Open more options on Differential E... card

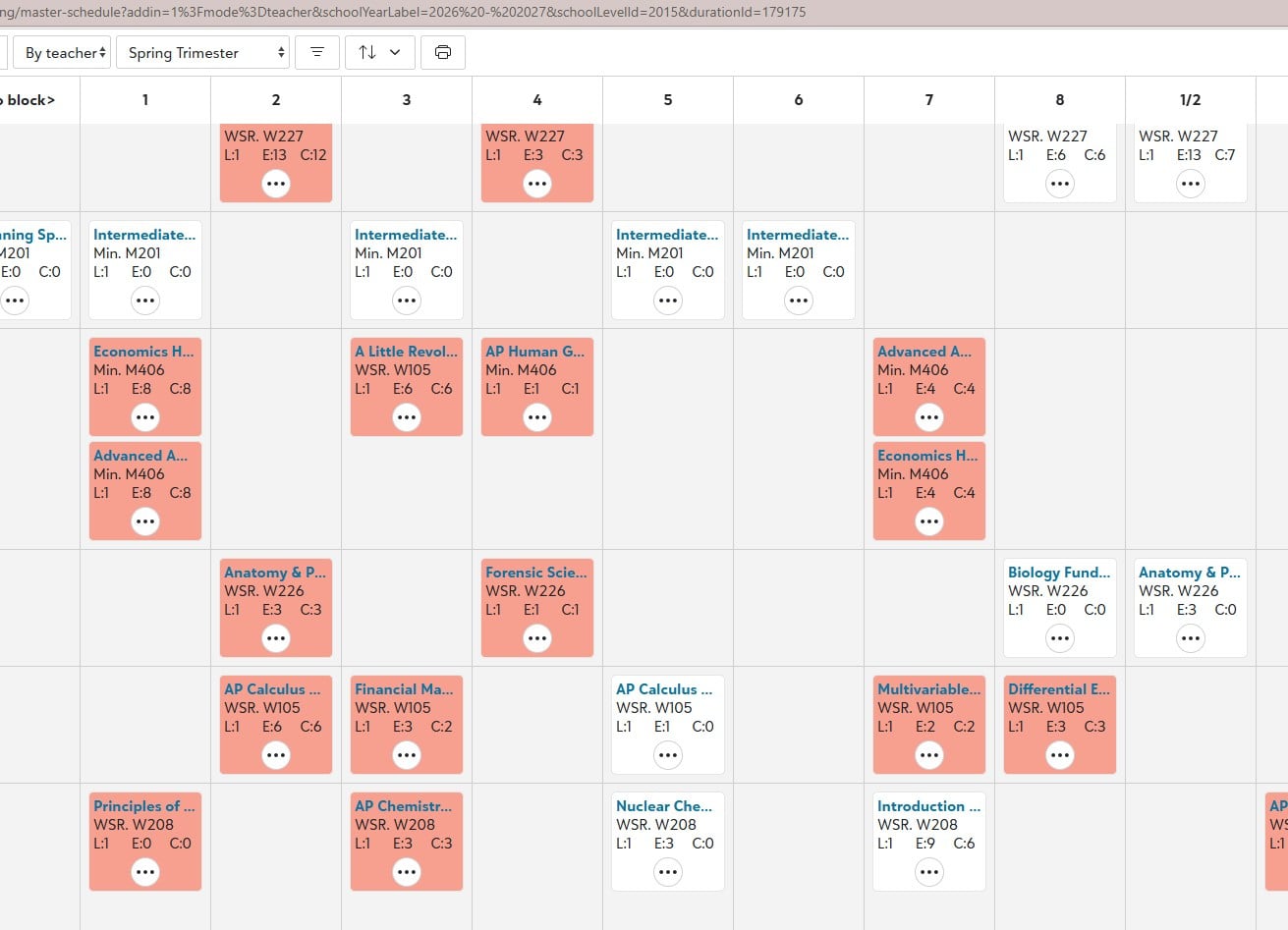pyautogui.click(x=1060, y=755)
